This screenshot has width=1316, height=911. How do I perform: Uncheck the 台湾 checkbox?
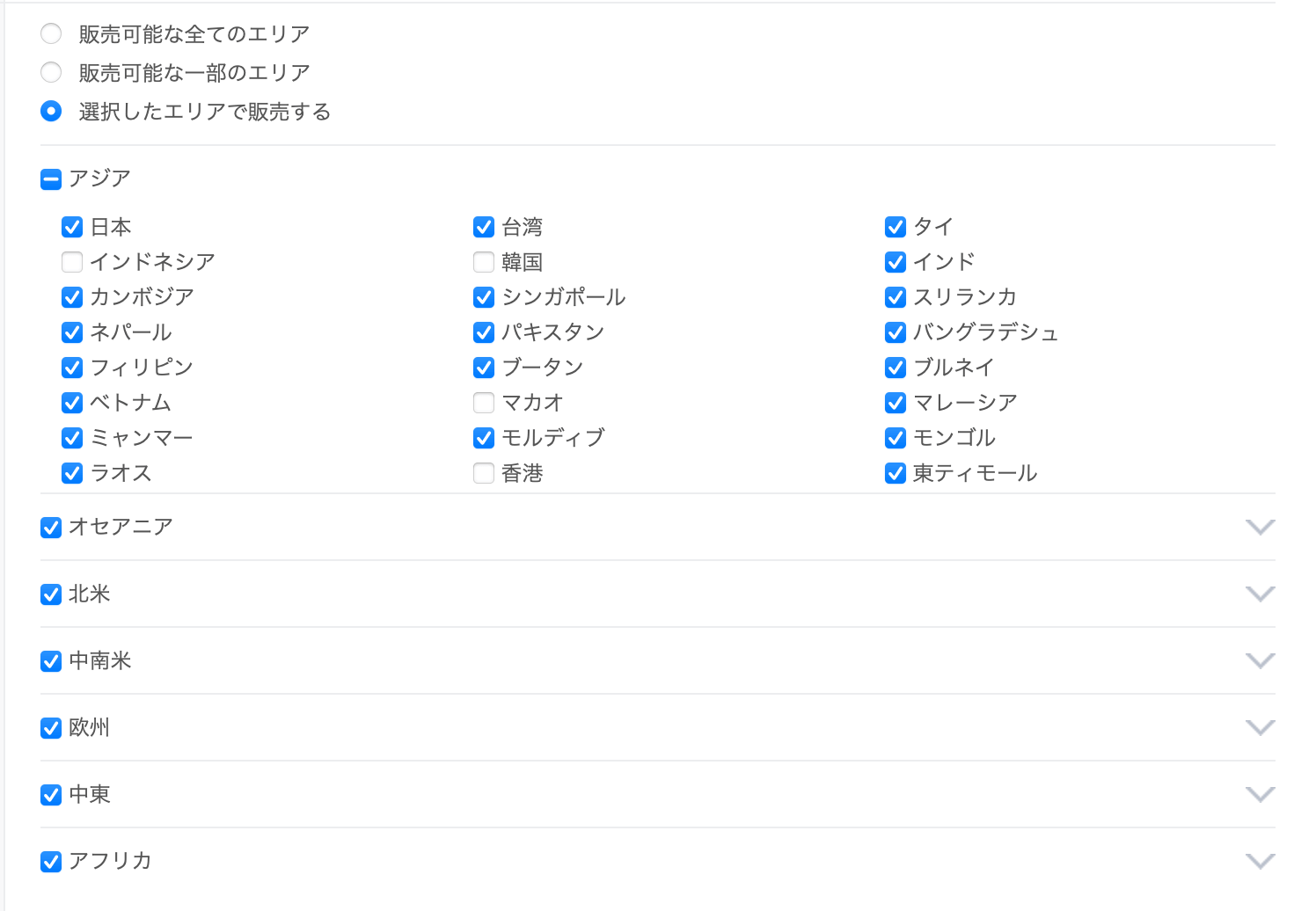[484, 228]
